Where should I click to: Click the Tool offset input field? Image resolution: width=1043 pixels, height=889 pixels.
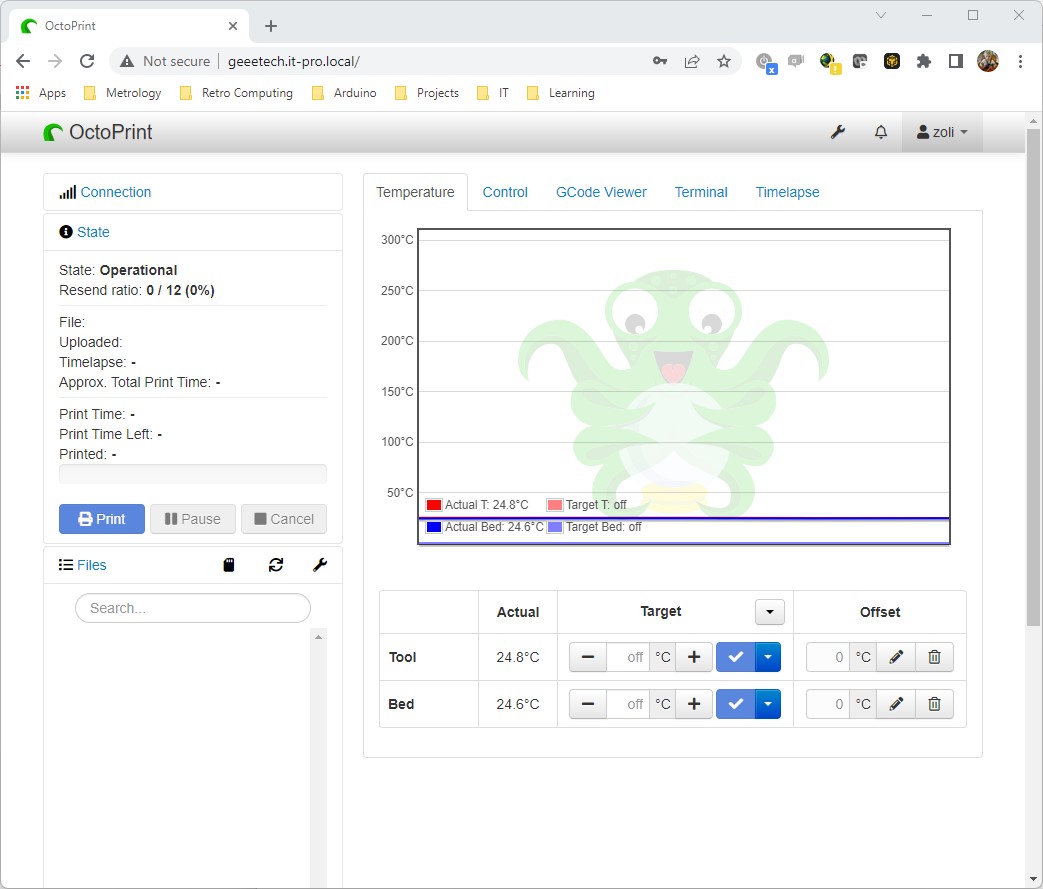coord(828,657)
